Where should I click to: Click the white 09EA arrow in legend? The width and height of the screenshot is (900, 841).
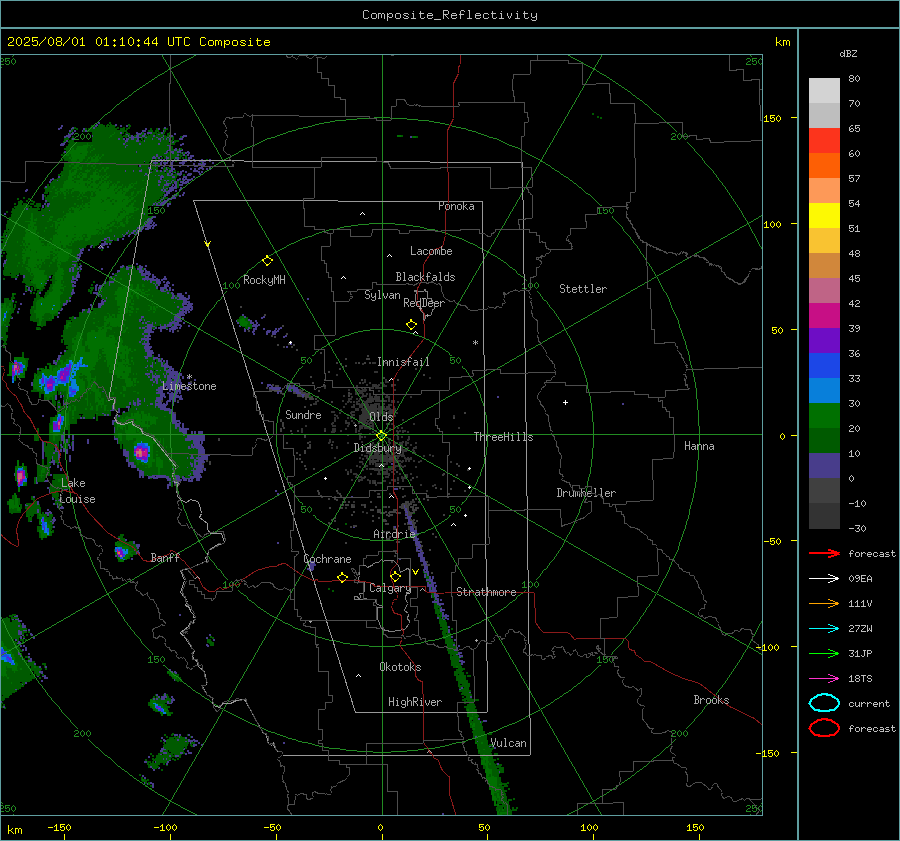[x=824, y=579]
